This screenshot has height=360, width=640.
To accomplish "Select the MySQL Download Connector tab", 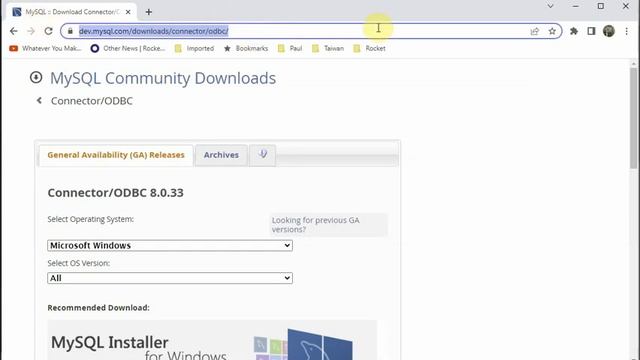I will coord(72,12).
